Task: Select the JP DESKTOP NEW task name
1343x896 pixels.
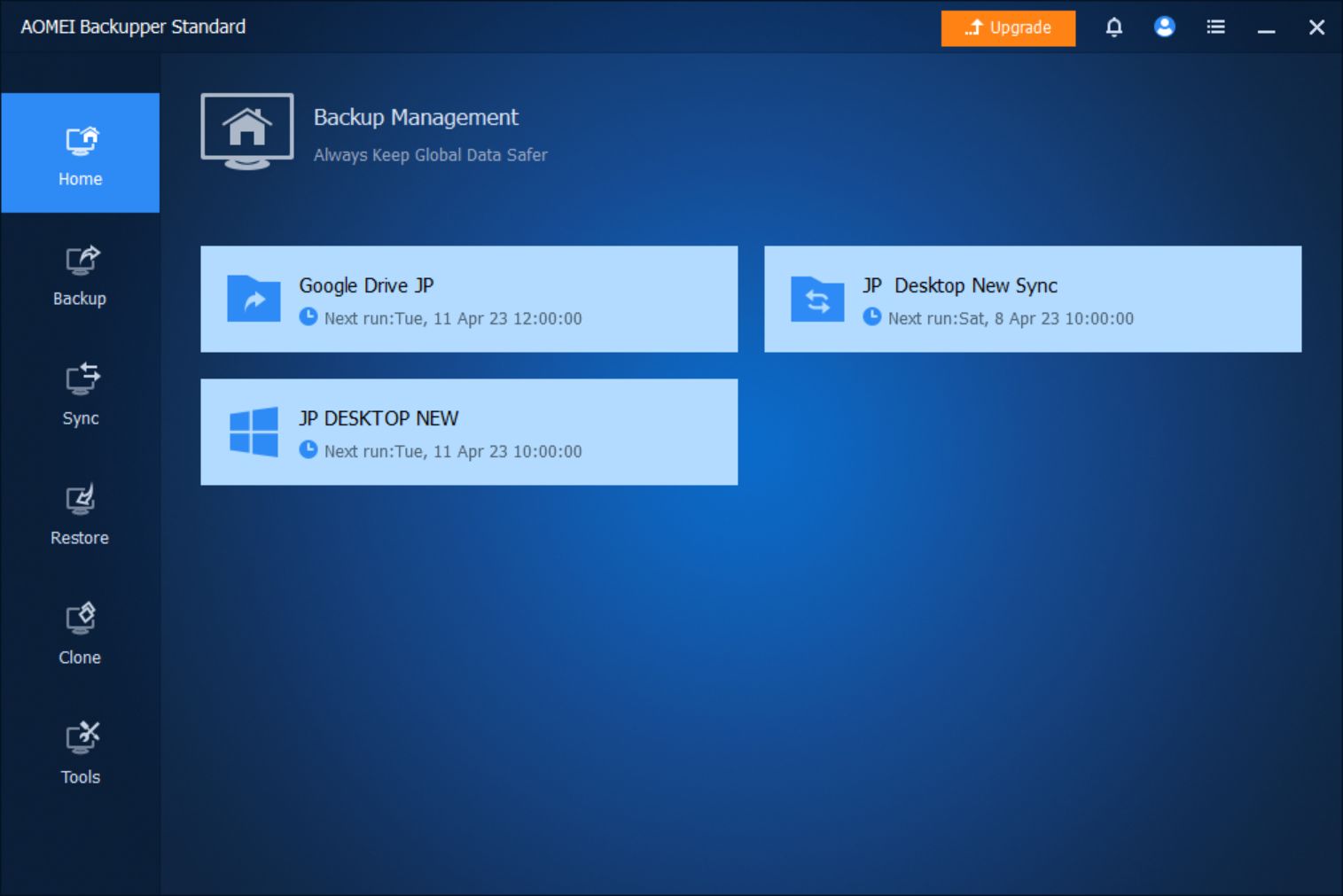Action: [x=379, y=418]
